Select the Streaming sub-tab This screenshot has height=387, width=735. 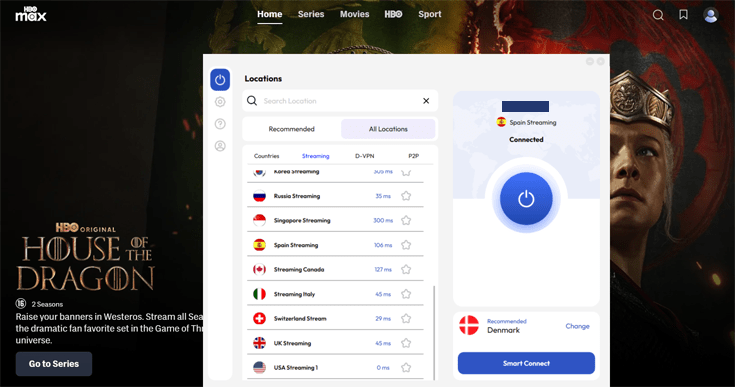tap(315, 156)
